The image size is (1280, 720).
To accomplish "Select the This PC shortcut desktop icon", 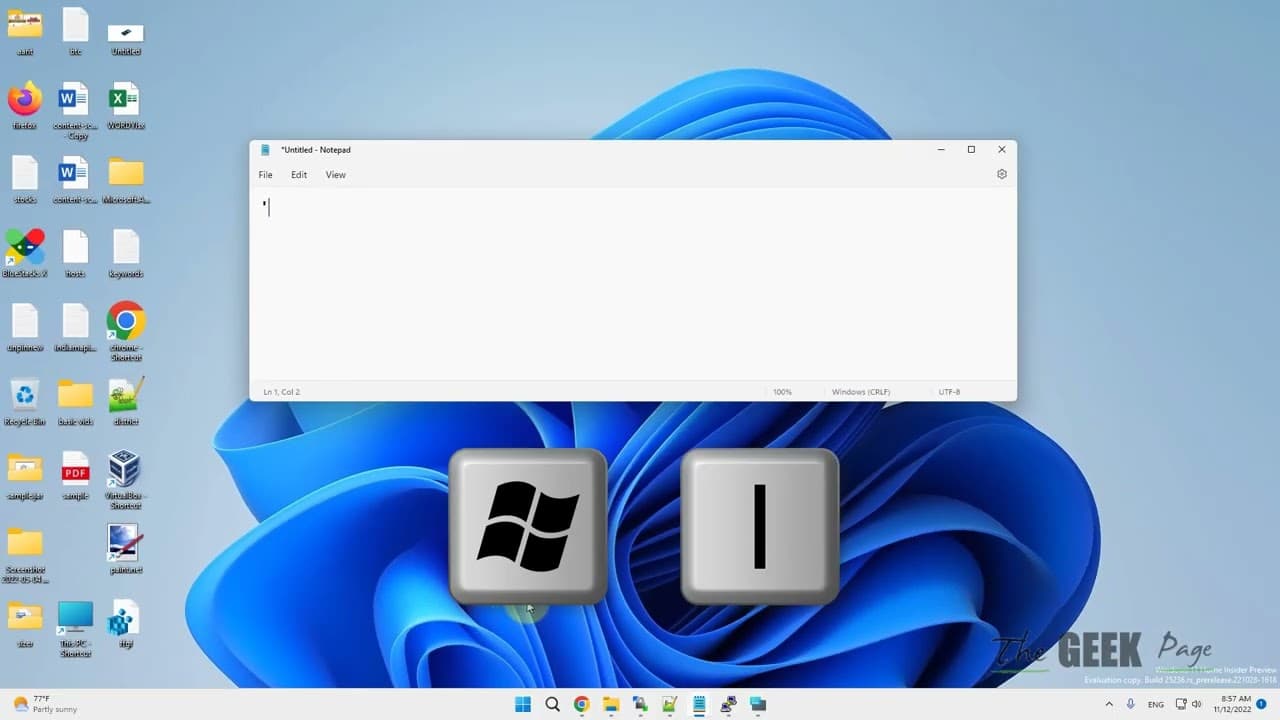I will click(75, 628).
